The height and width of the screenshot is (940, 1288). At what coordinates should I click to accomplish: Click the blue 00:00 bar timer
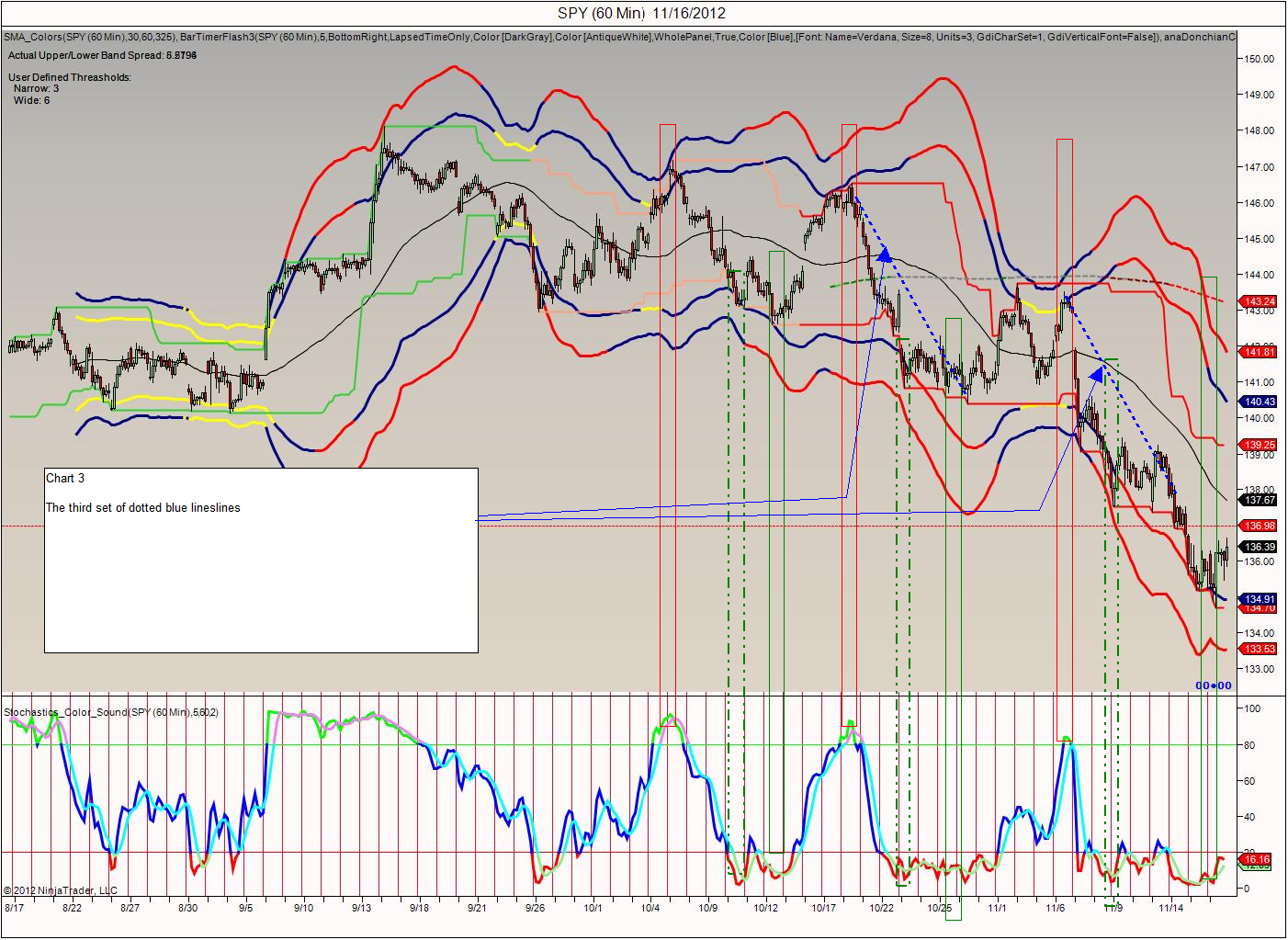click(x=1214, y=685)
